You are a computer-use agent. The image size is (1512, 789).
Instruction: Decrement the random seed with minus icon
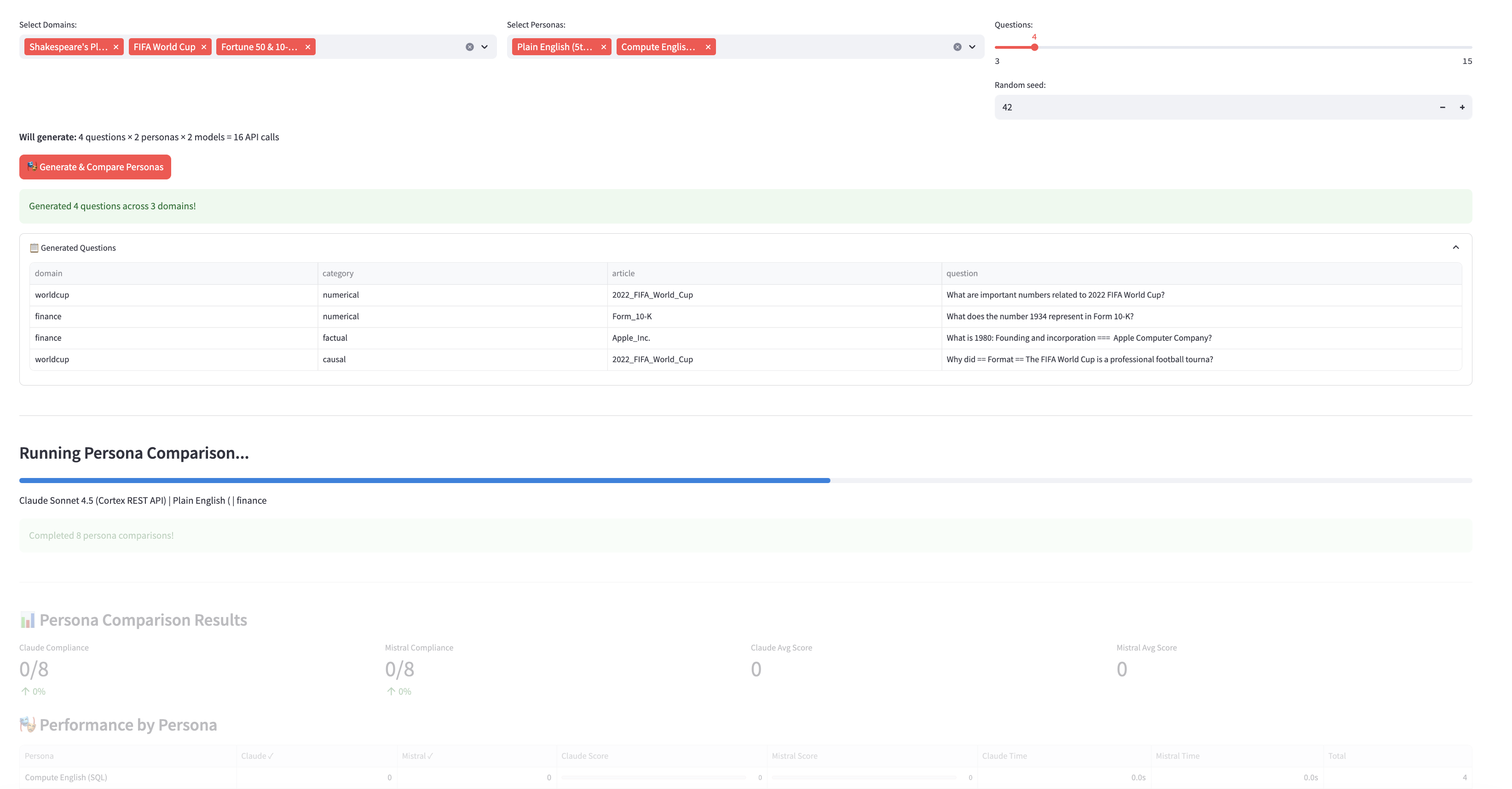click(1443, 107)
